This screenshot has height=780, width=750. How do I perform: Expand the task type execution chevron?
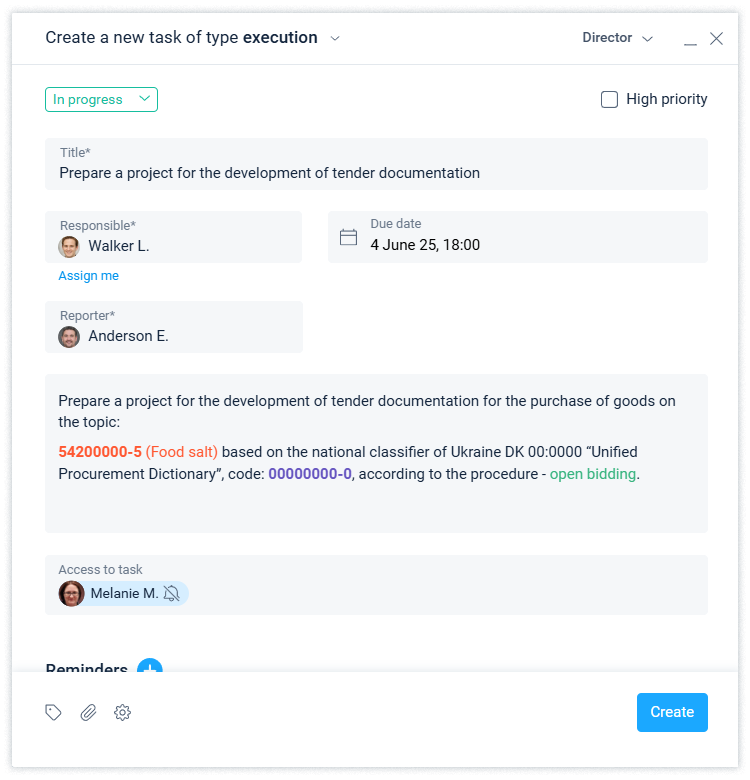(335, 39)
